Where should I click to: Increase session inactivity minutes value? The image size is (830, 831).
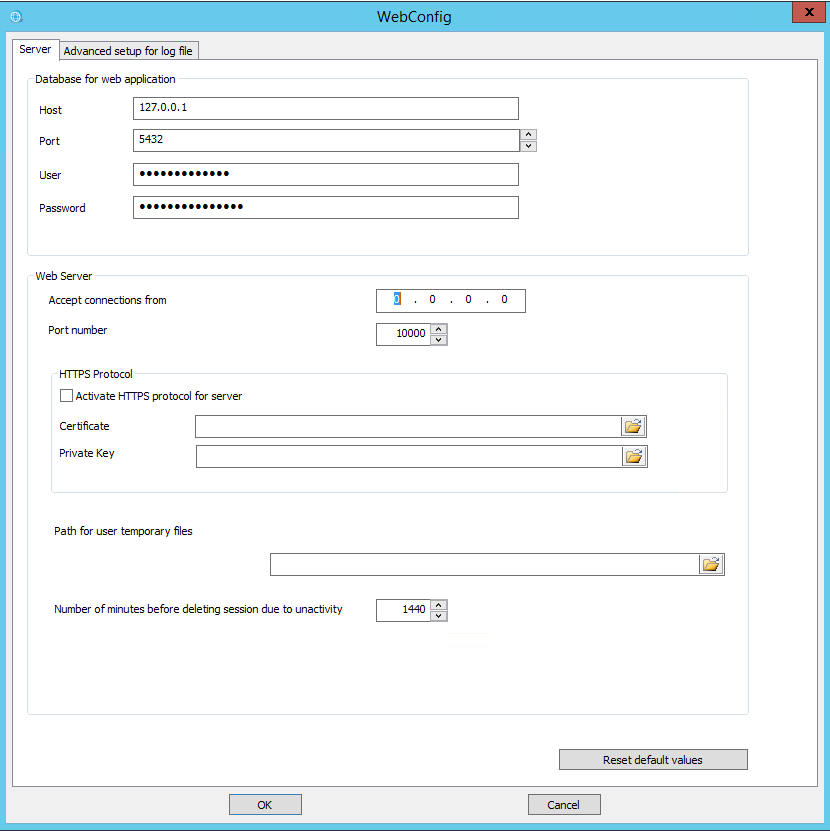pos(438,605)
